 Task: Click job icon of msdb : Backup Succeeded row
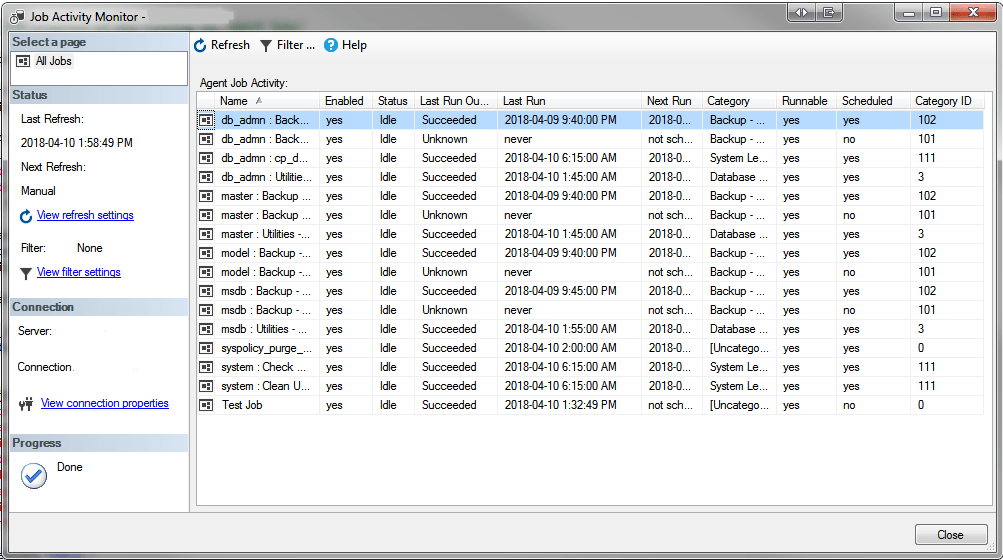pyautogui.click(x=206, y=291)
